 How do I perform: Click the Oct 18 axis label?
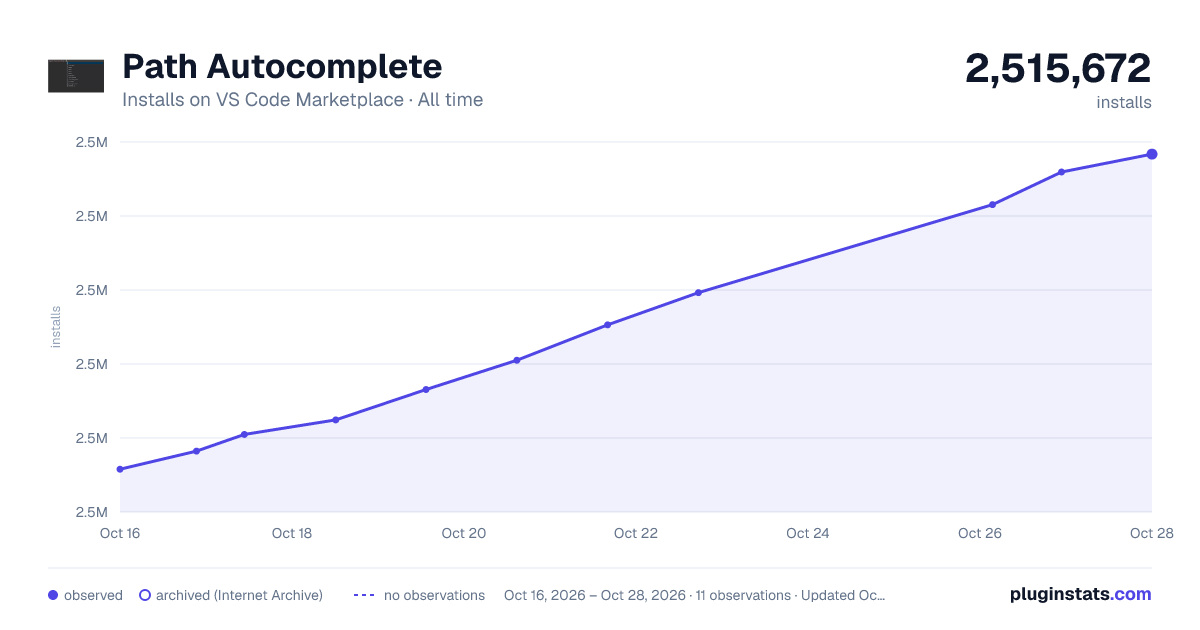point(292,533)
